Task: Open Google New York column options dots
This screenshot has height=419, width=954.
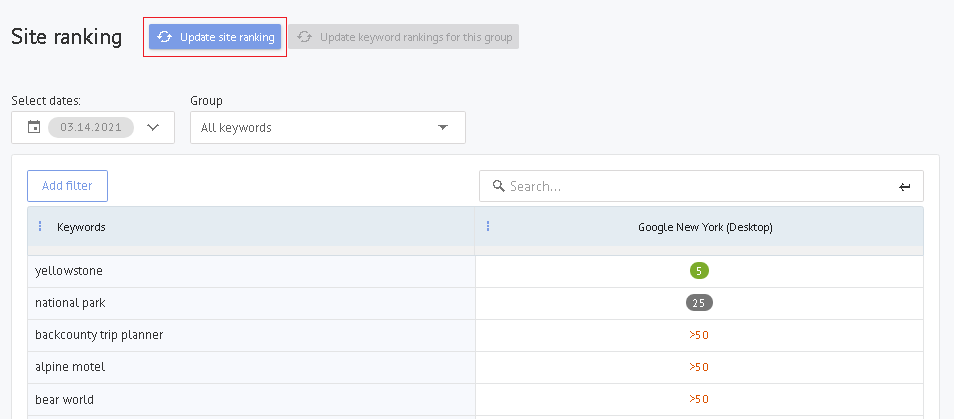Action: tap(488, 227)
